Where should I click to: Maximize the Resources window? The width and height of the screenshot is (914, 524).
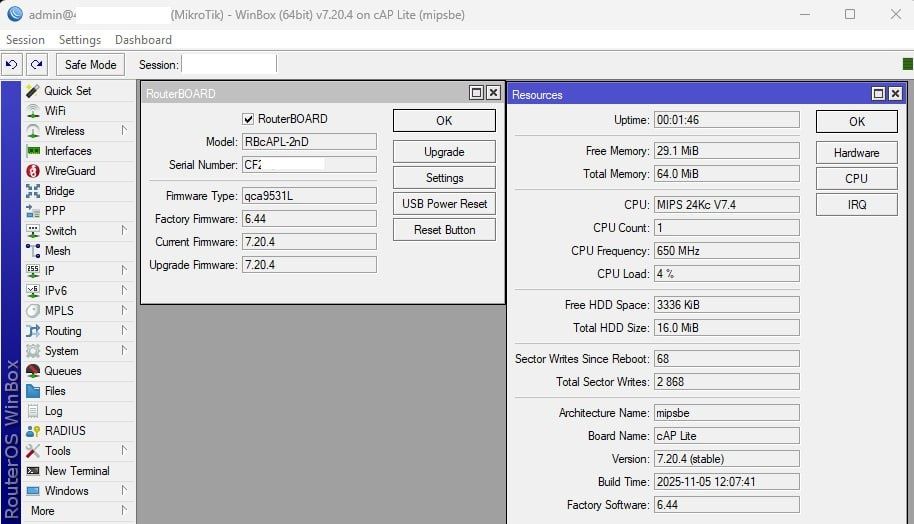point(878,94)
